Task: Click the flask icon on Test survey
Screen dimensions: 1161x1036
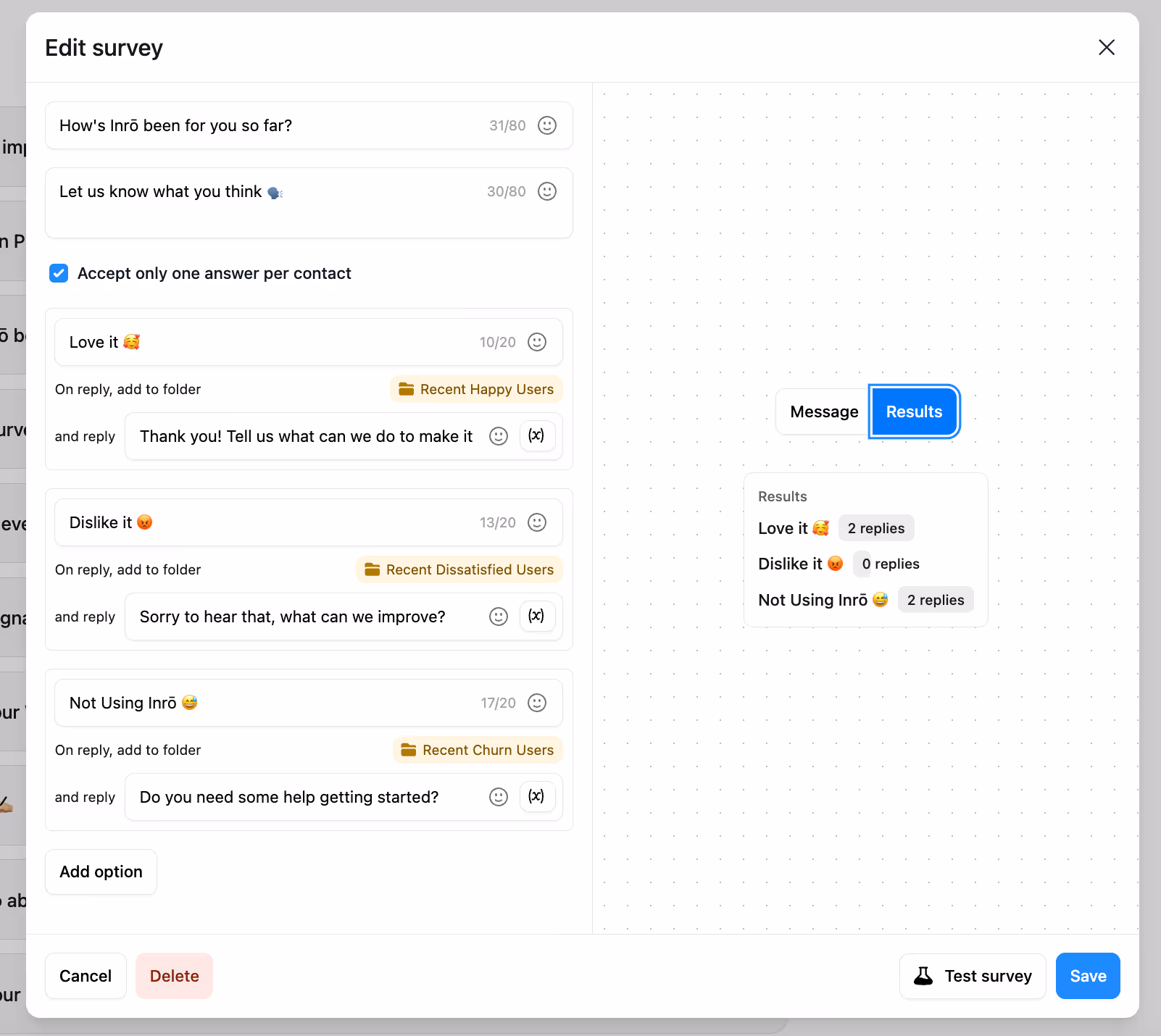Action: point(923,976)
